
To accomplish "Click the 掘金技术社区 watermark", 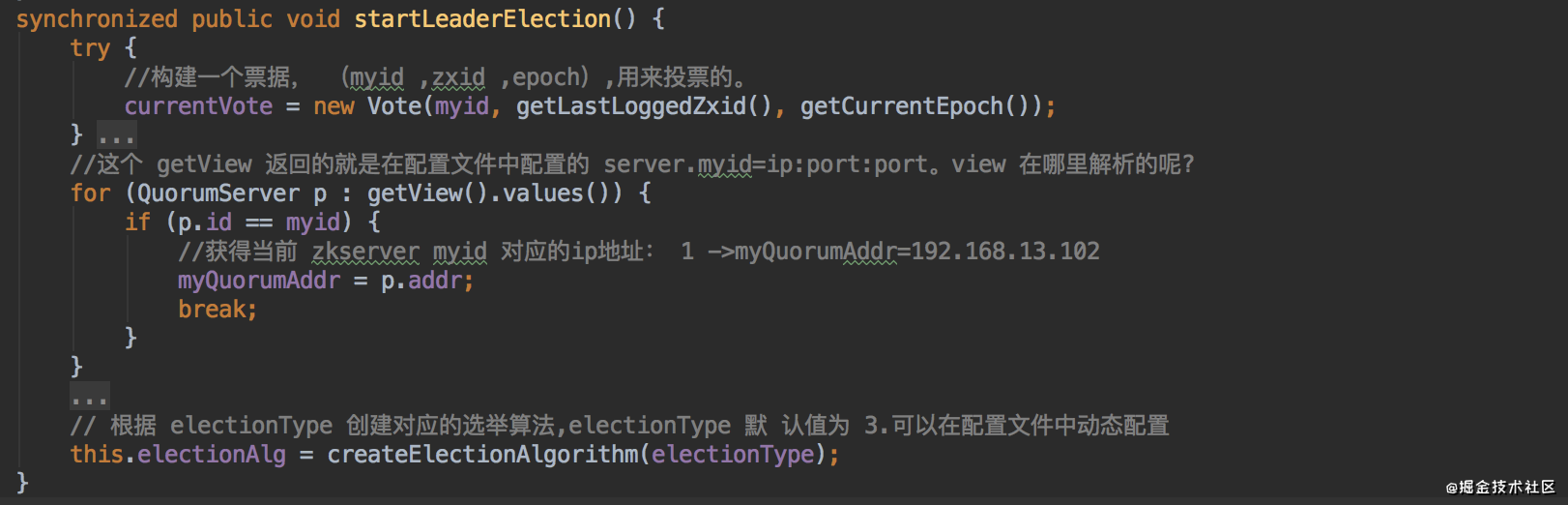I will pyautogui.click(x=1500, y=487).
